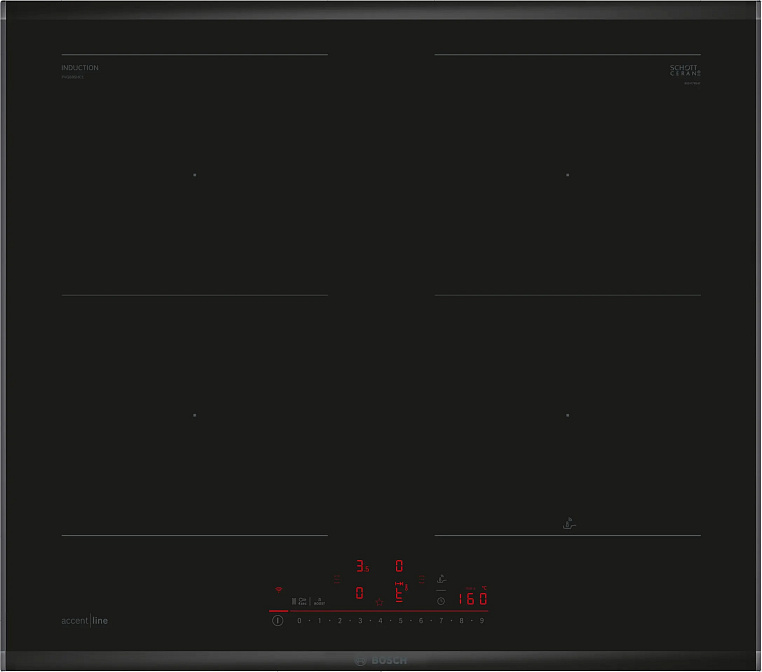
Task: Tap the star favorite icon
Action: pos(379,601)
